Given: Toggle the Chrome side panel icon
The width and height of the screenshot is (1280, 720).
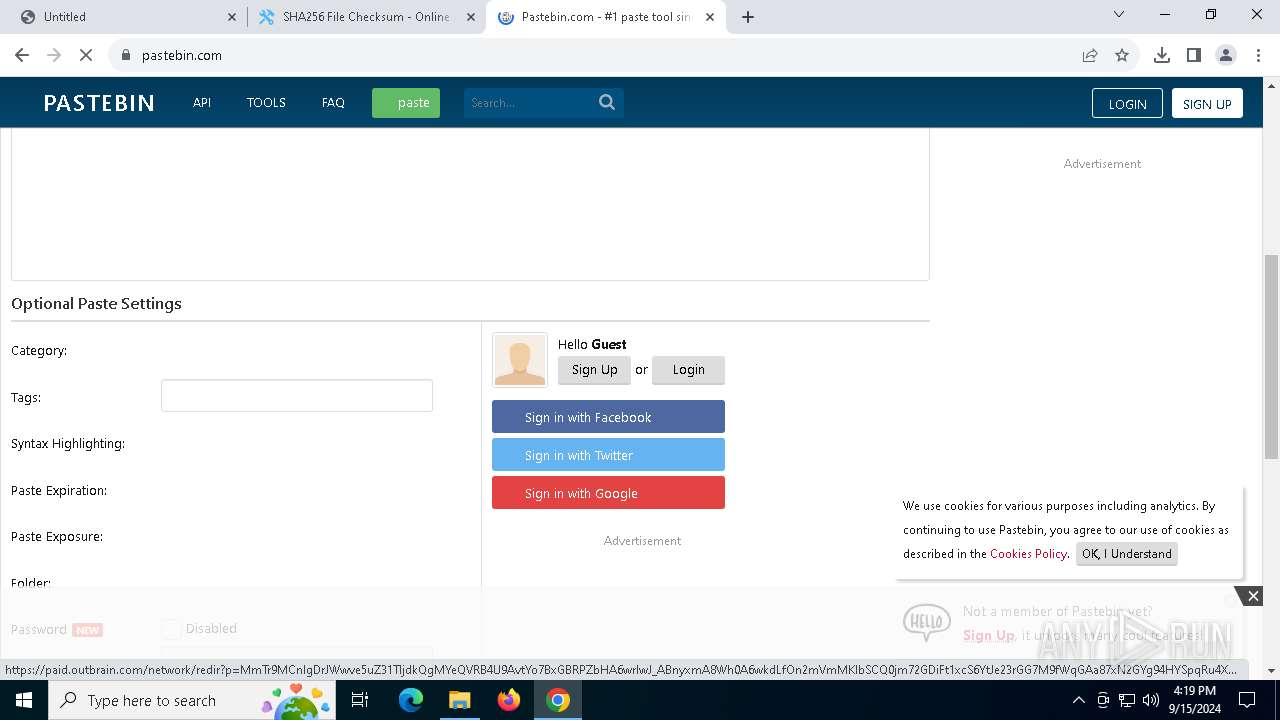Looking at the screenshot, I should [x=1194, y=55].
